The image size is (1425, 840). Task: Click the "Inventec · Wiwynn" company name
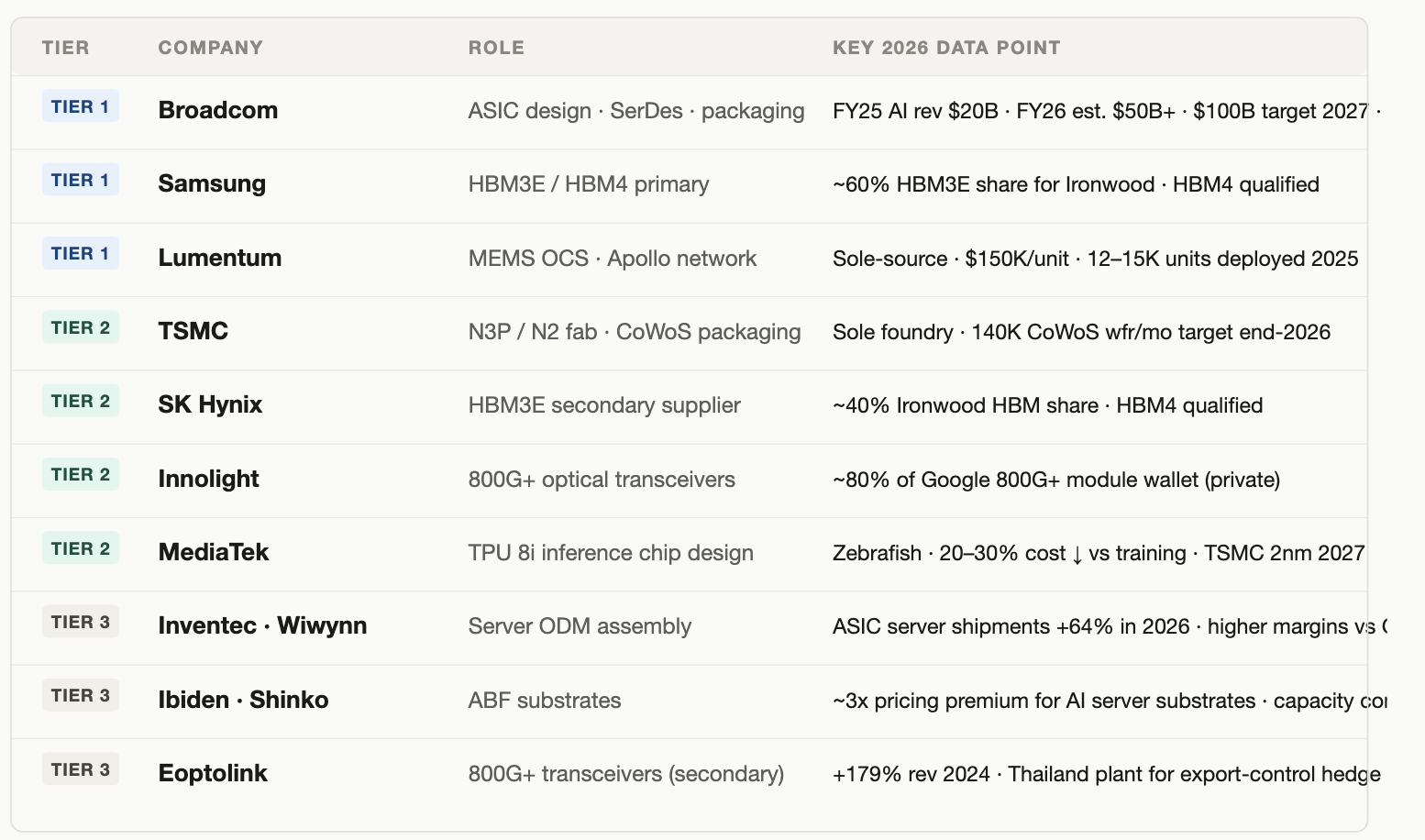263,625
